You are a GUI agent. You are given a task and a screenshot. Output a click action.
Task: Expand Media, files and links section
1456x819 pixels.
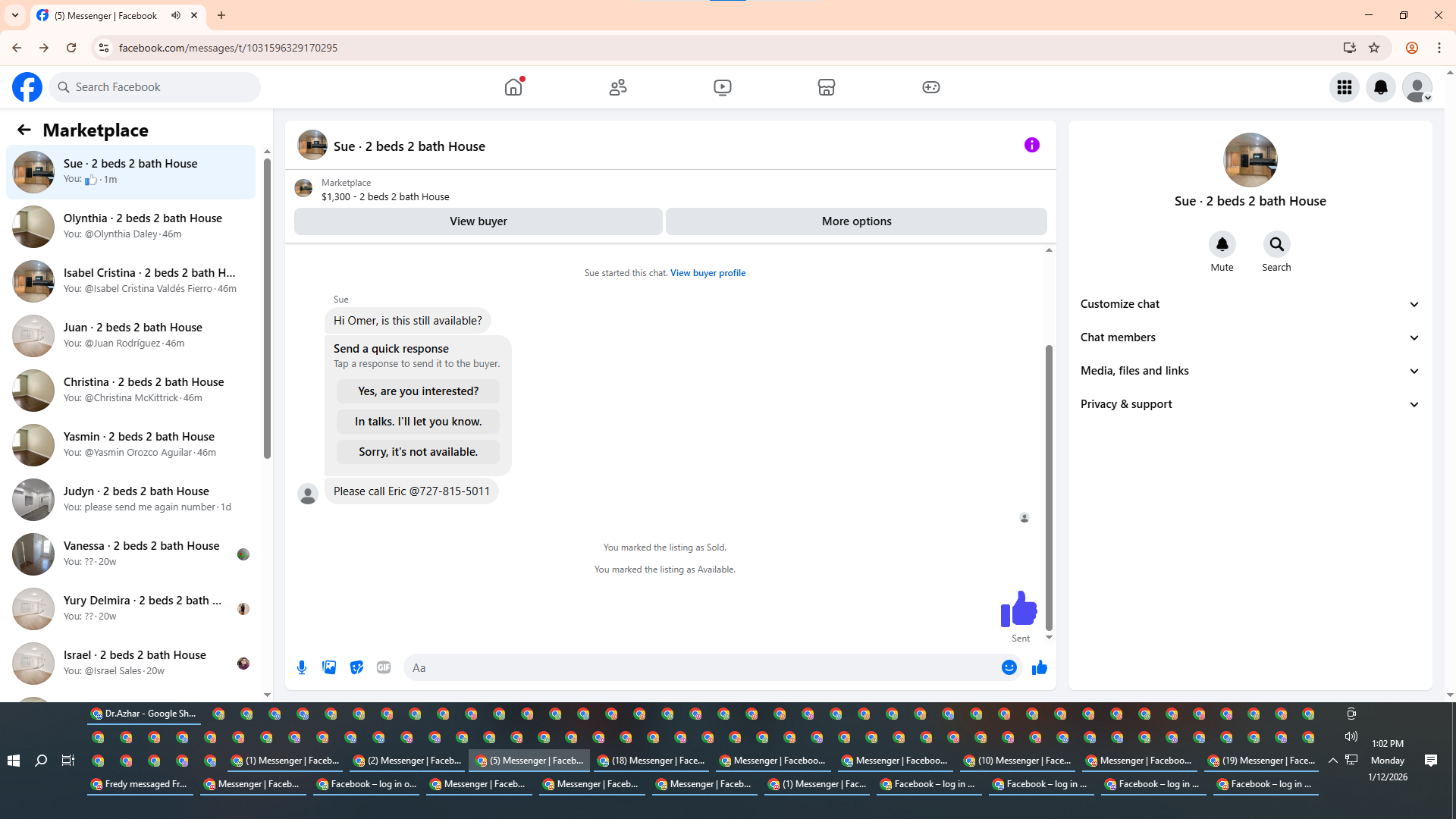1249,371
